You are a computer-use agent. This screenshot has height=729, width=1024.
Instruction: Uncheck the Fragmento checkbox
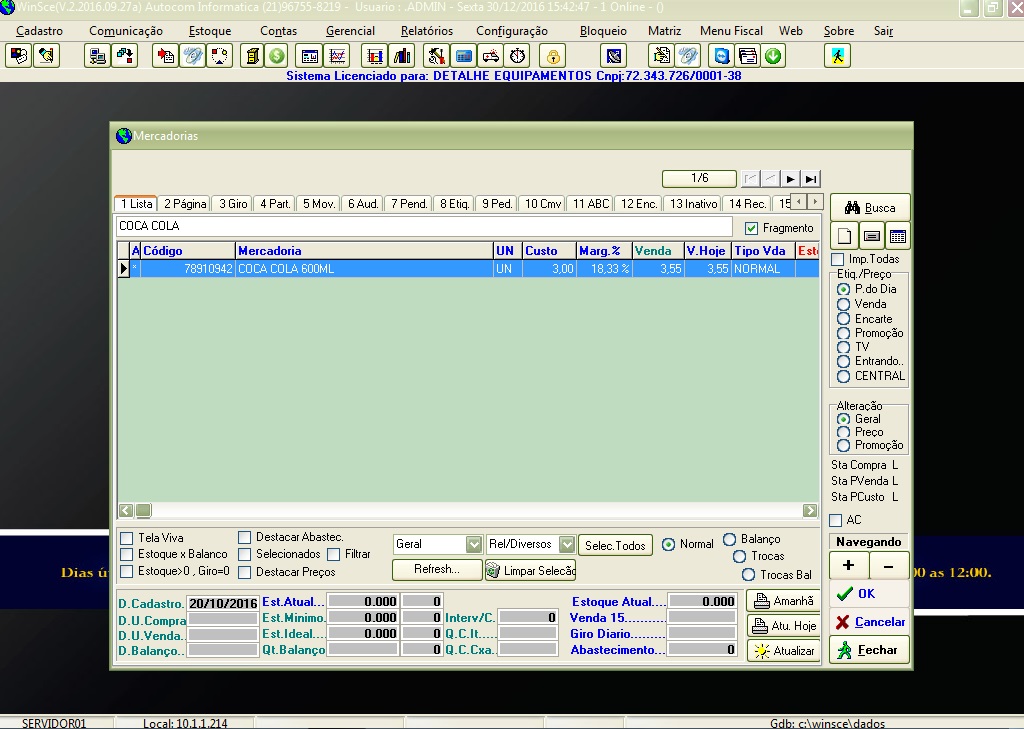click(x=751, y=228)
